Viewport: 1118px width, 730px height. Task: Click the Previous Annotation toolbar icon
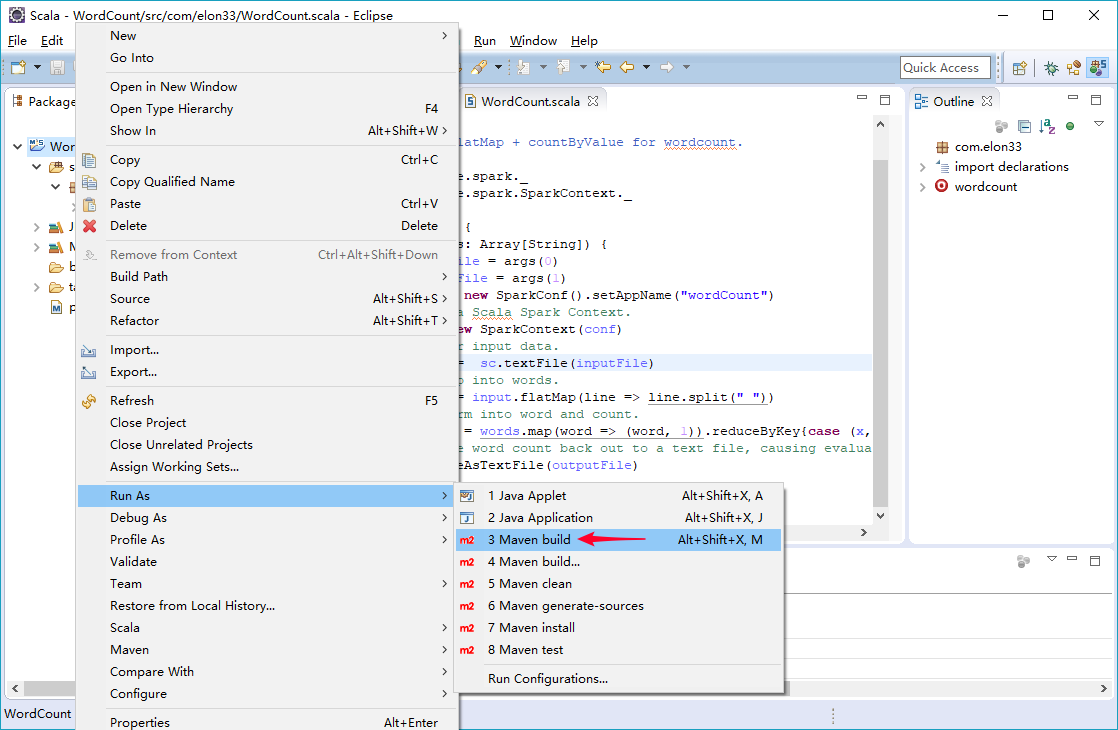563,67
